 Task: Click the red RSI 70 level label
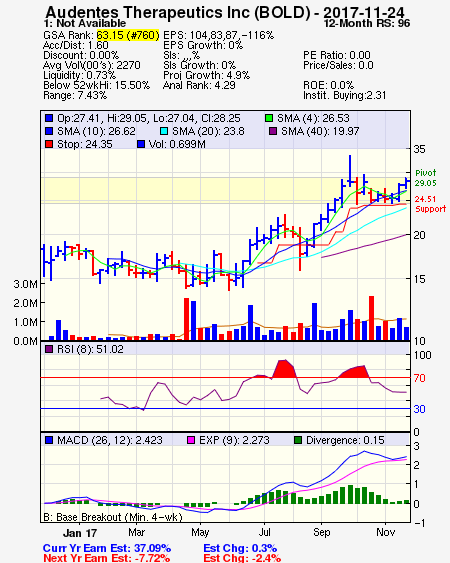[x=419, y=378]
